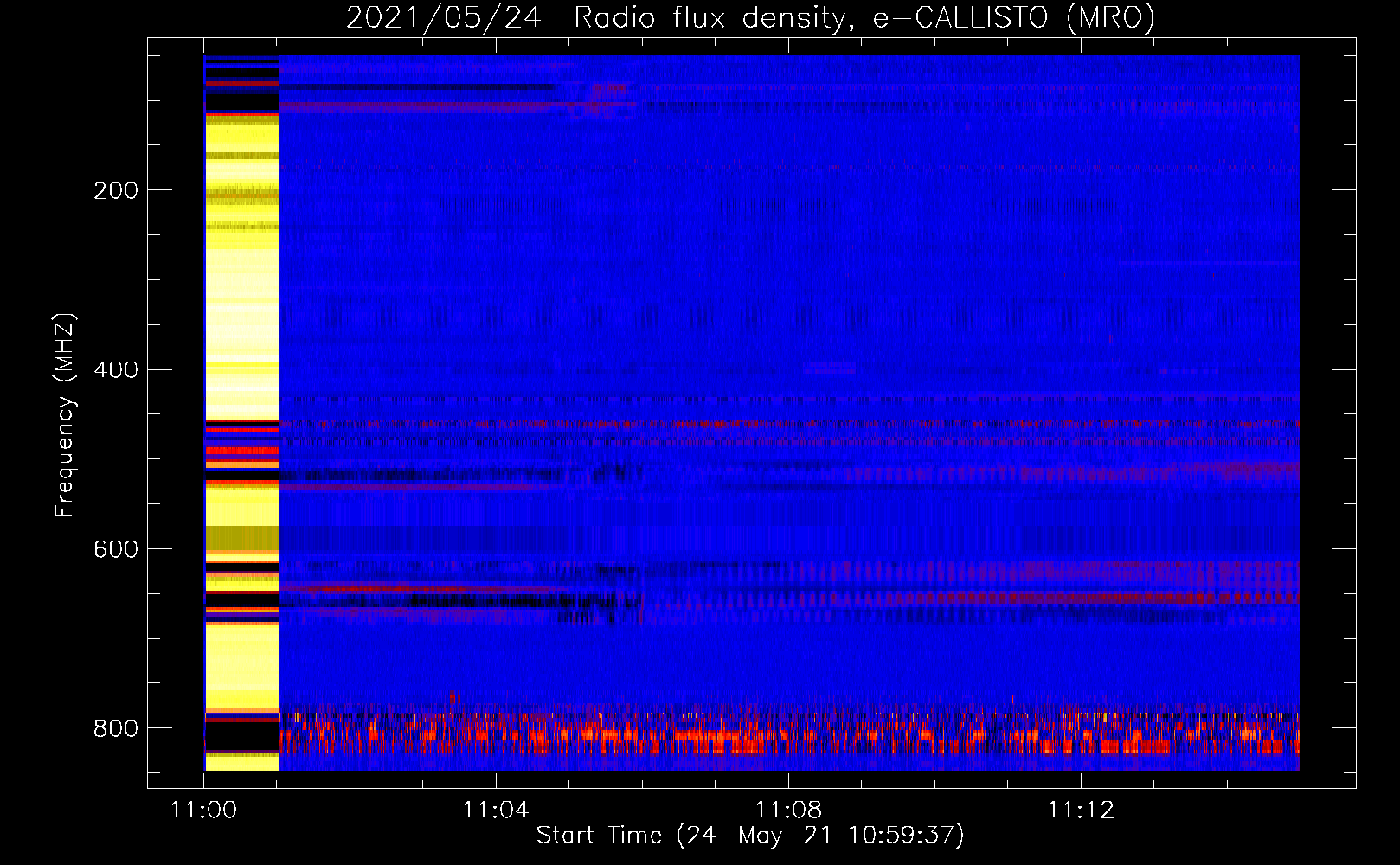Pick the "11:12" time tick label
Viewport: 1400px width, 865px height.
[1081, 811]
